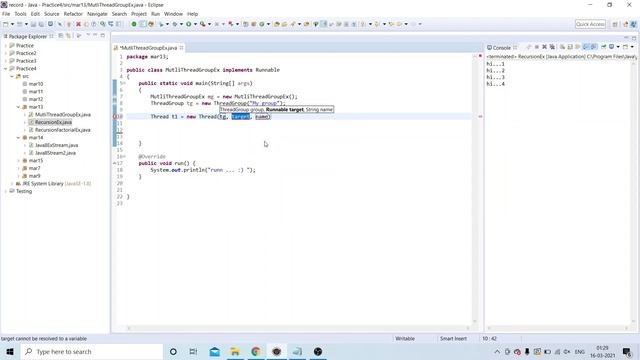Collapse the mar13 package node
Image resolution: width=640 pixels, height=360 pixels.
click(18, 107)
